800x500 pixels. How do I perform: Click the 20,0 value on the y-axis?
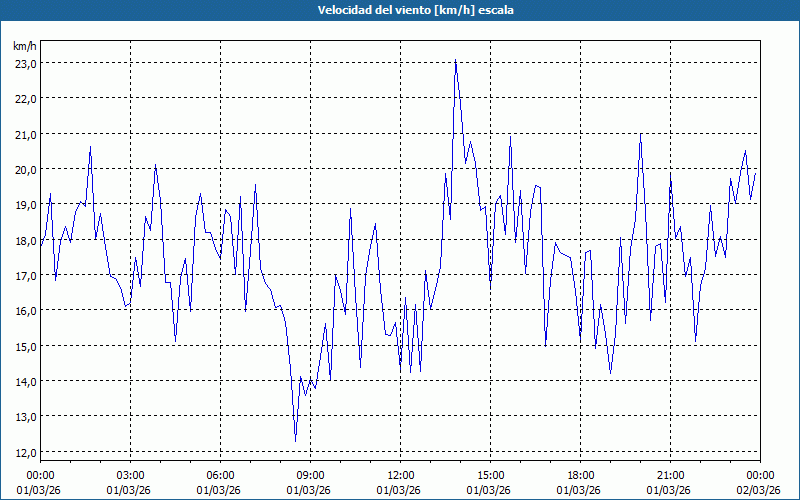[x=24, y=169]
